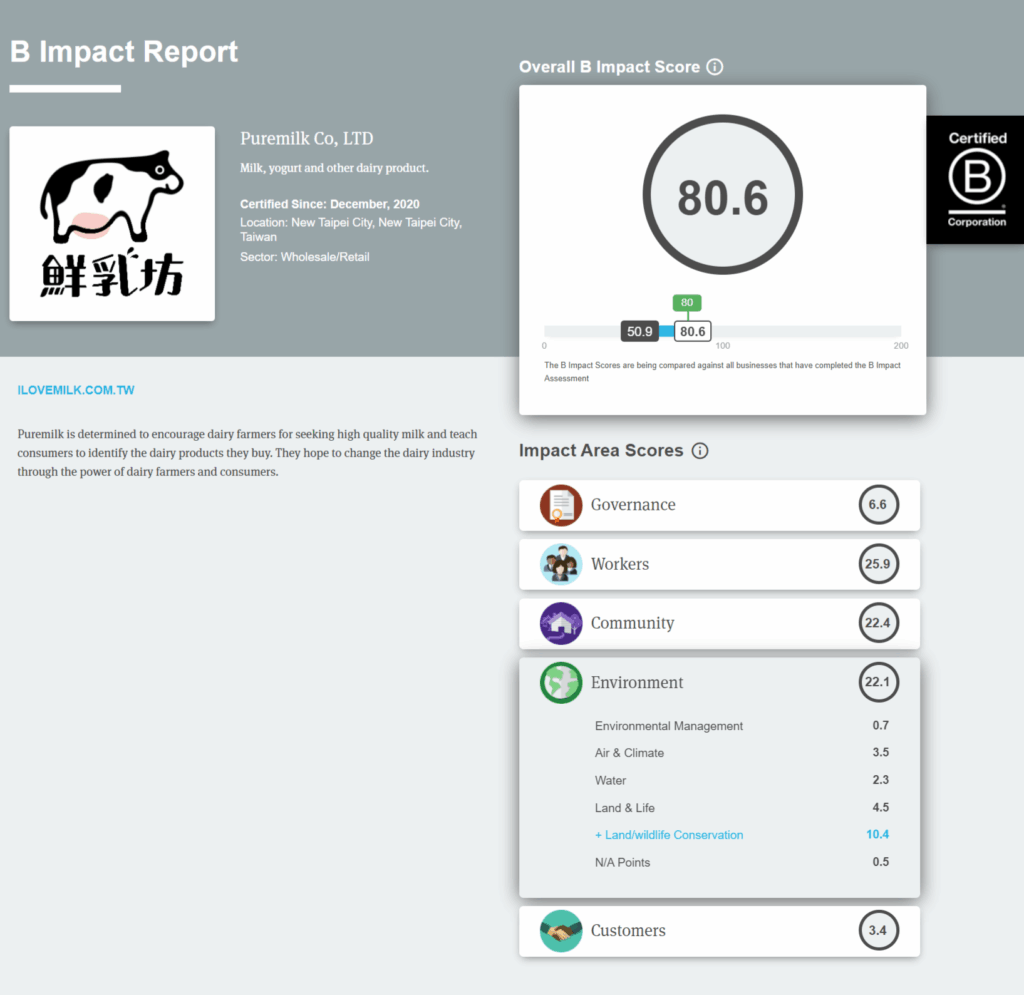The width and height of the screenshot is (1024, 995).
Task: Click the large 80.6 overall score circle
Action: (x=722, y=195)
